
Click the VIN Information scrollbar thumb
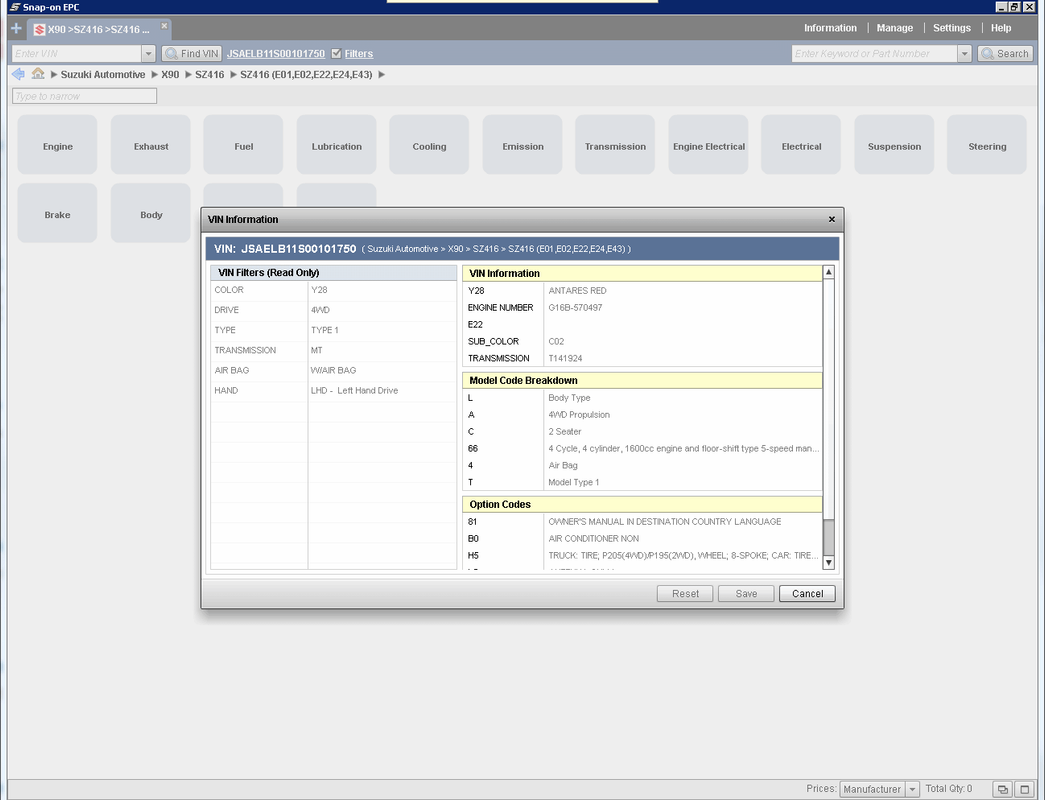coord(828,537)
